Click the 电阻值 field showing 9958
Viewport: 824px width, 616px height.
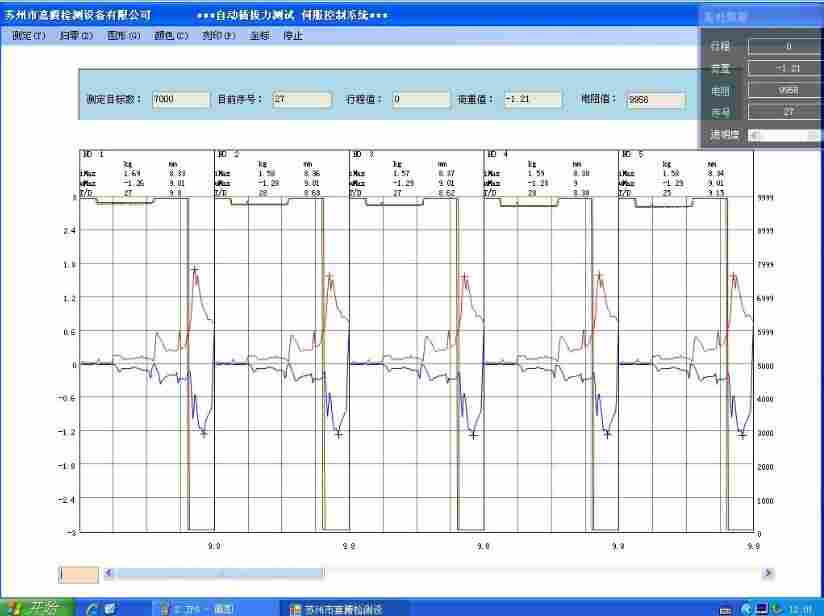655,100
